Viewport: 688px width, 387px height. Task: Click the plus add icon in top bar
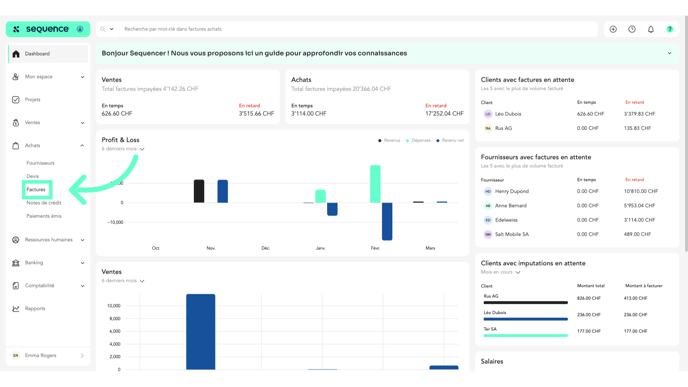point(613,29)
